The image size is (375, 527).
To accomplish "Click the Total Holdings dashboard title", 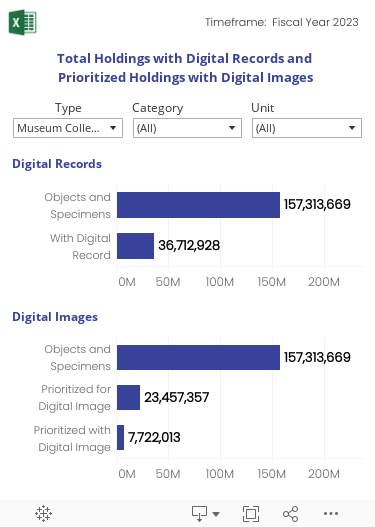I will (185, 68).
